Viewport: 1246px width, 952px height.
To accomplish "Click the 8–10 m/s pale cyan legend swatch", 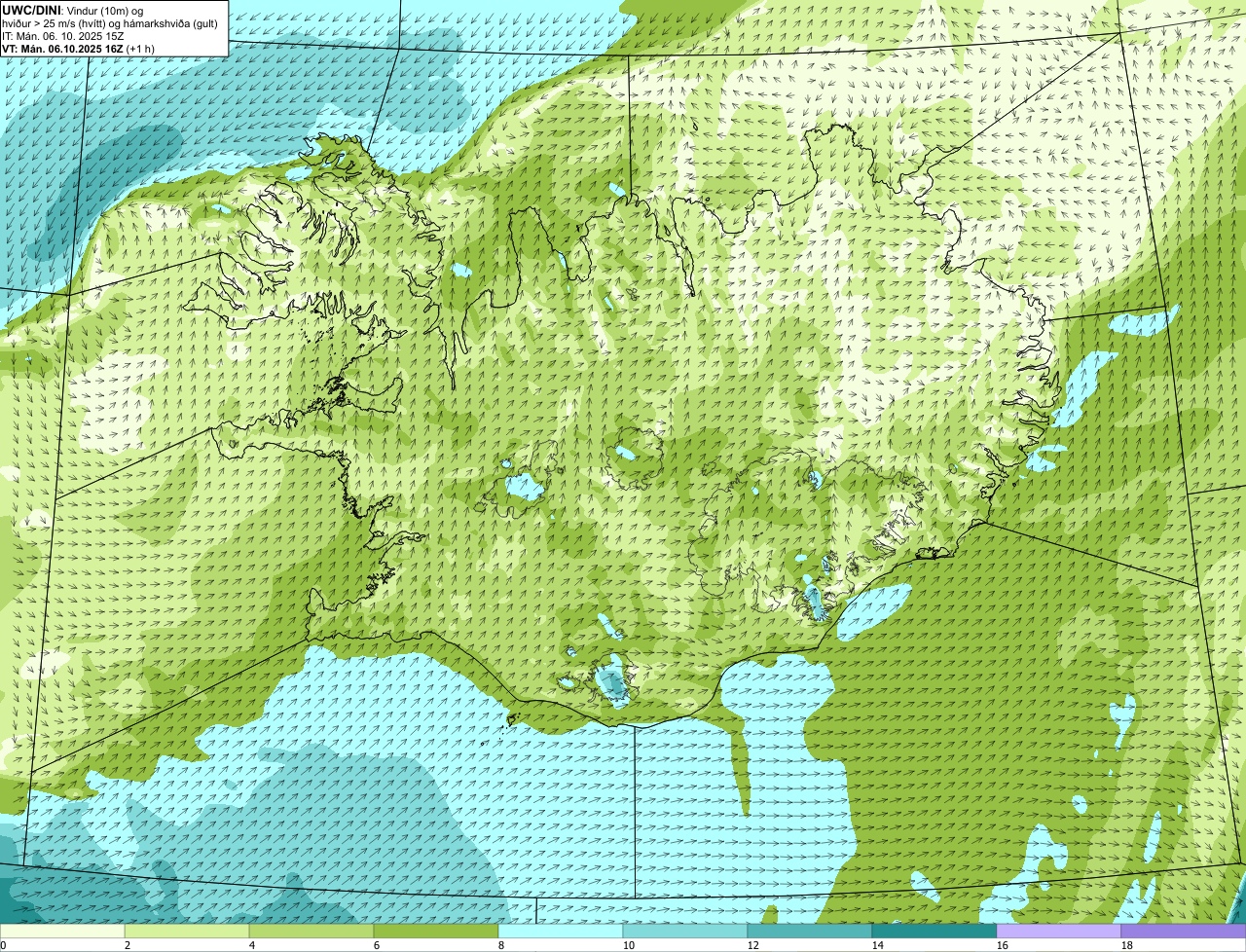I will [561, 931].
